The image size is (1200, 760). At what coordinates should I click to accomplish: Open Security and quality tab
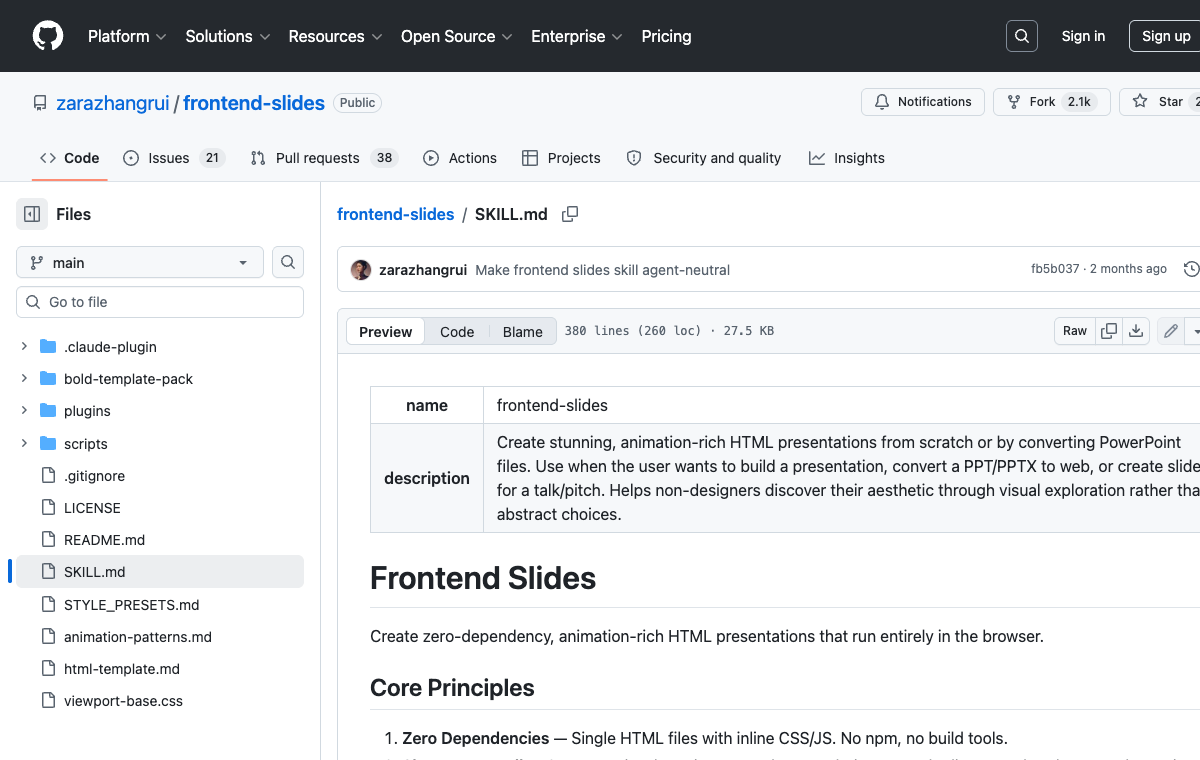point(704,158)
